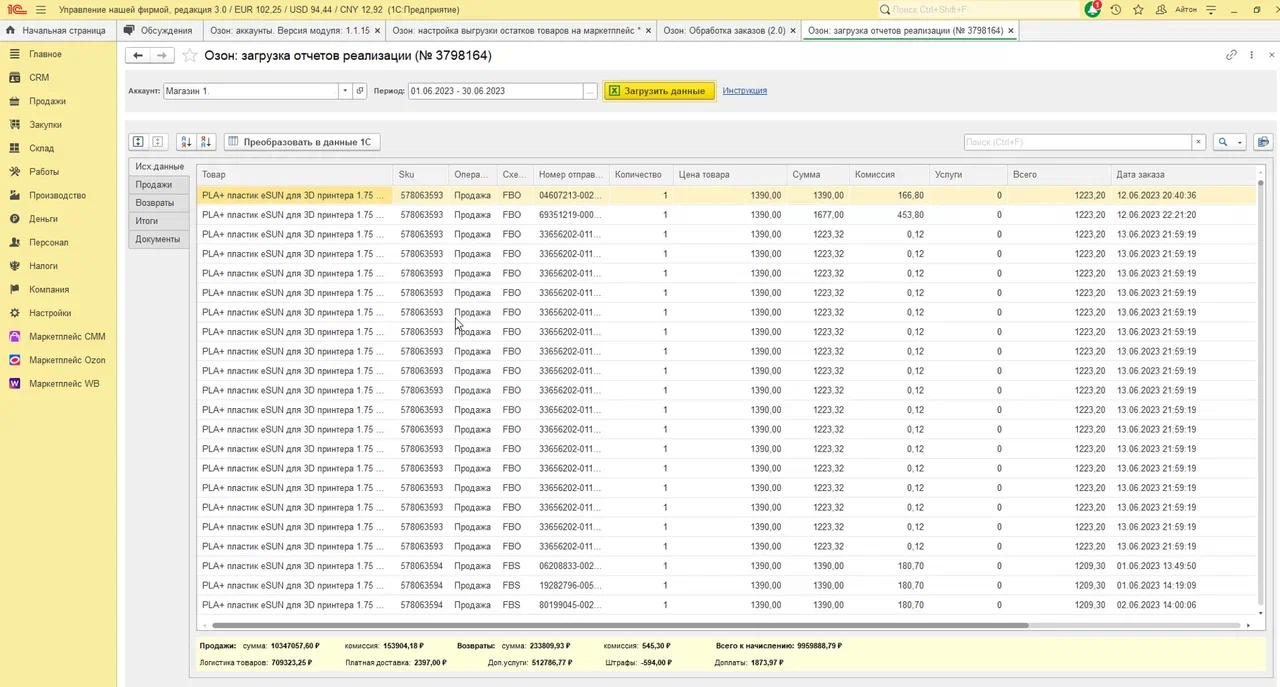Screen dimensions: 1280x687
Task: Open Маркетплейс Ozon in the sidebar
Action: click(66, 360)
